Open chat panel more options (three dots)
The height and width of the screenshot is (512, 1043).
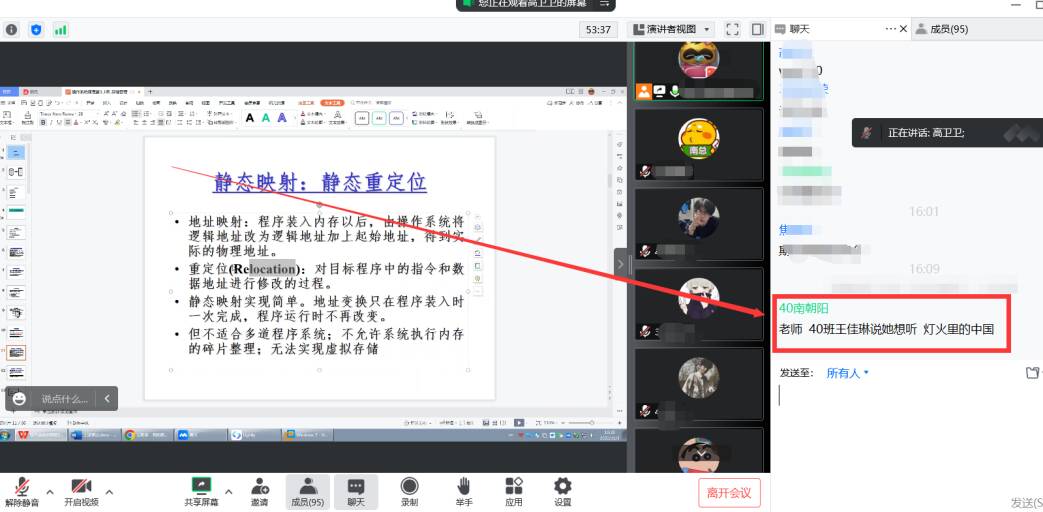pyautogui.click(x=891, y=29)
